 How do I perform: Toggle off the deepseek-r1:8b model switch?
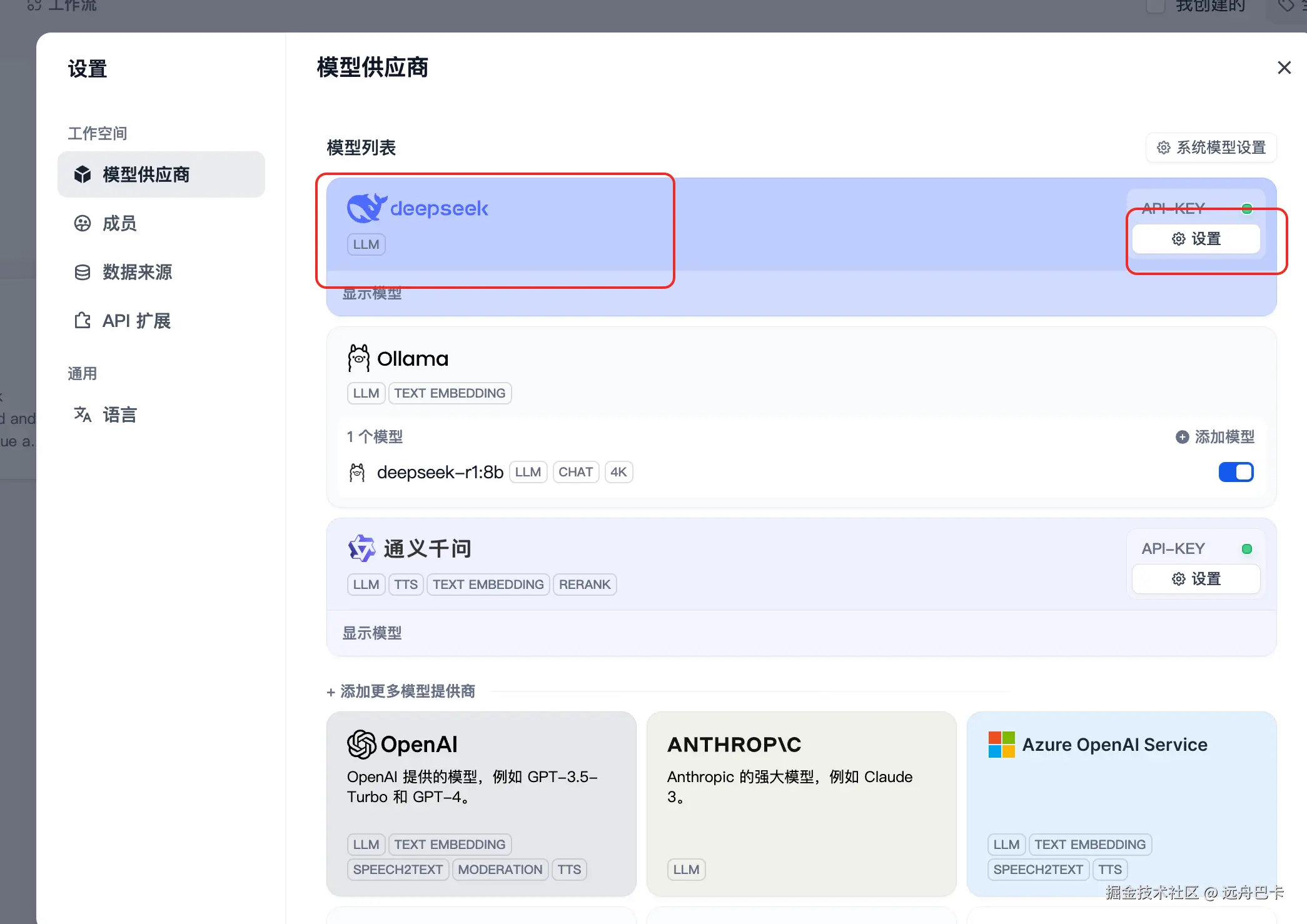click(1236, 472)
